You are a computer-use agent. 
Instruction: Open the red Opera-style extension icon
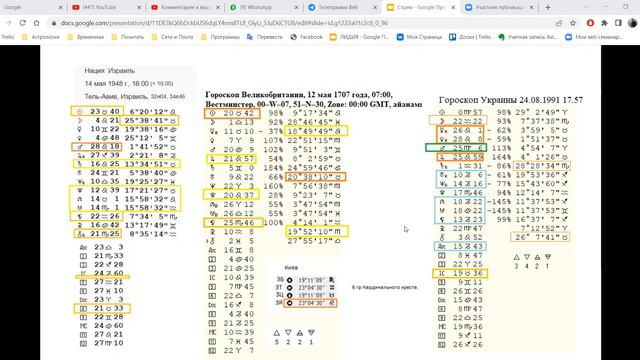point(590,23)
